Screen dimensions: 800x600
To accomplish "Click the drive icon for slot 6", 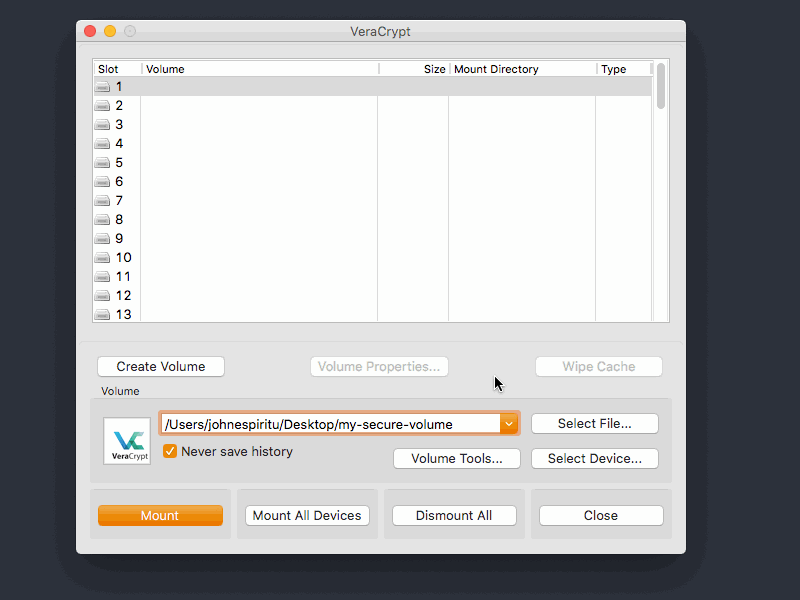I will pyautogui.click(x=103, y=182).
